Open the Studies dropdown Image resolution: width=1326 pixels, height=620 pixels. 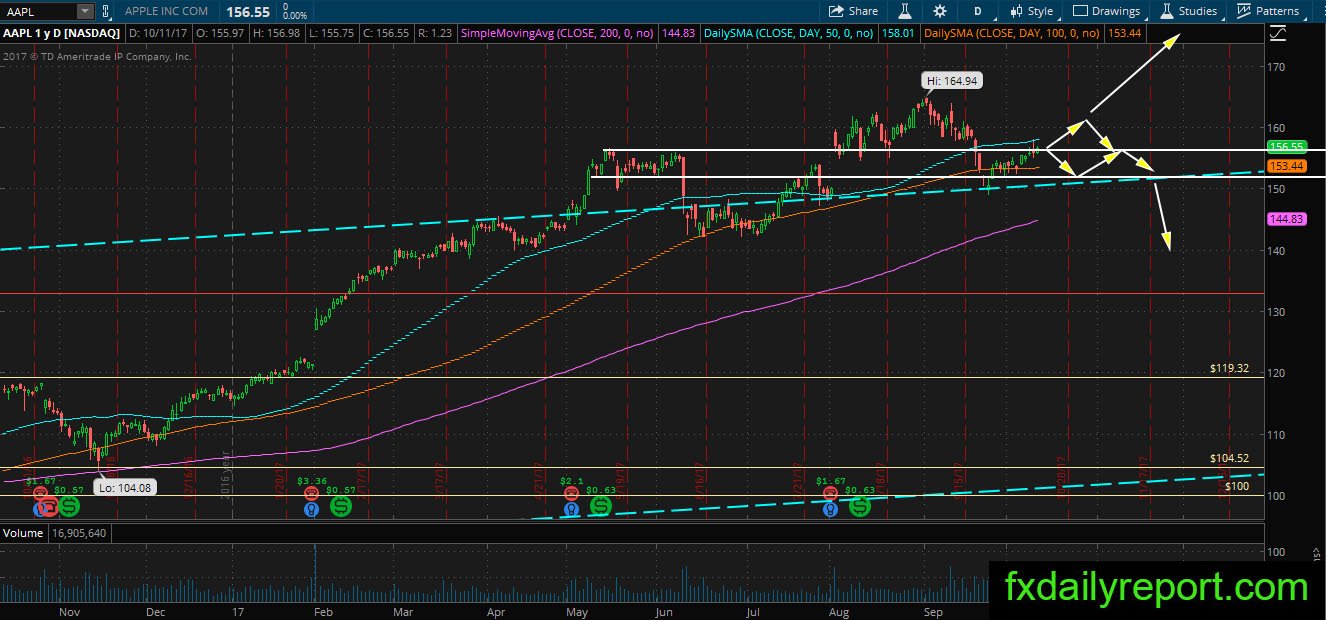[x=1189, y=11]
